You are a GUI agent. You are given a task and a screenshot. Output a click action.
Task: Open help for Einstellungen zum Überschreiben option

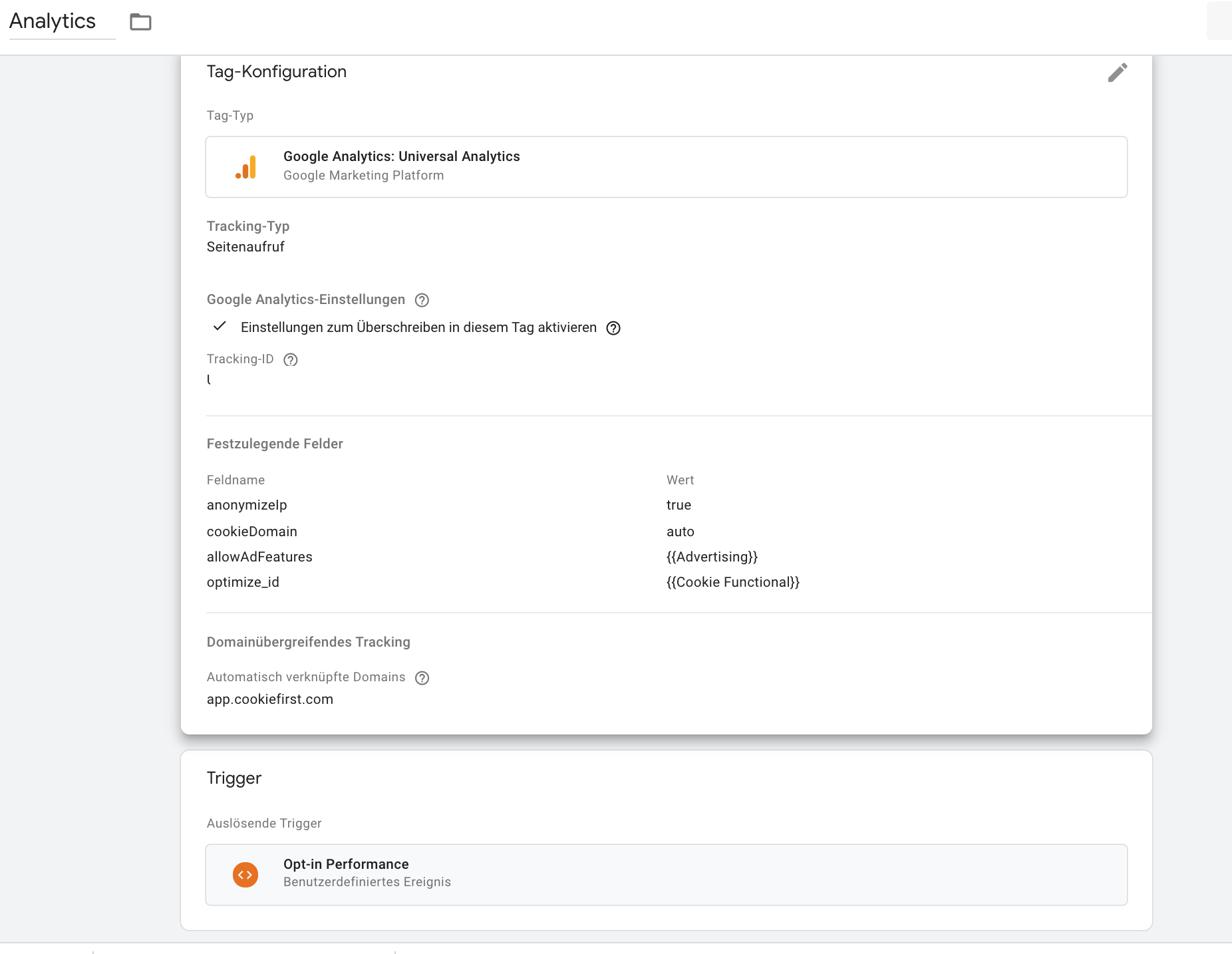point(613,328)
